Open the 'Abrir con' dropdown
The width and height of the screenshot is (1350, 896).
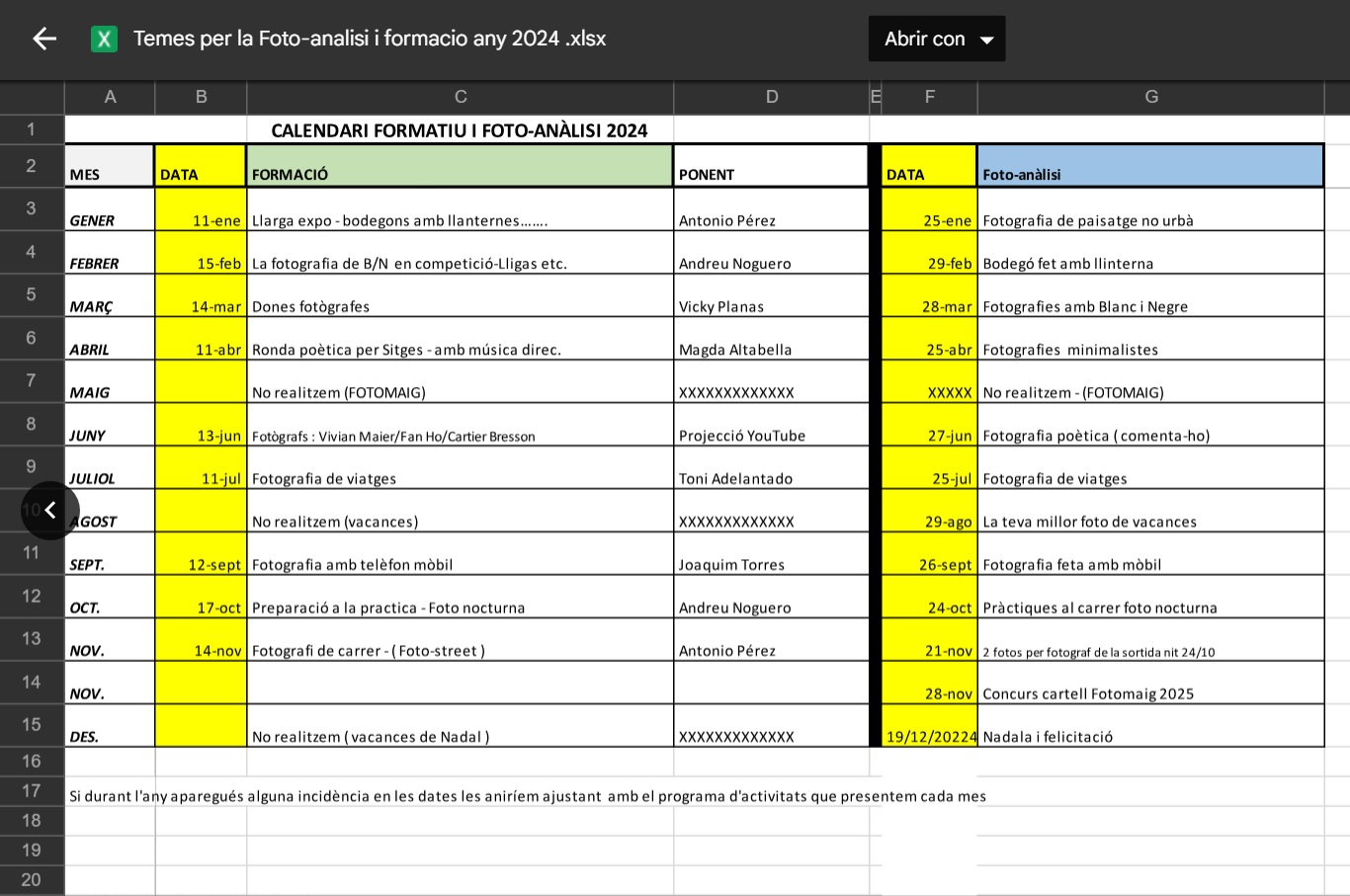click(x=937, y=39)
